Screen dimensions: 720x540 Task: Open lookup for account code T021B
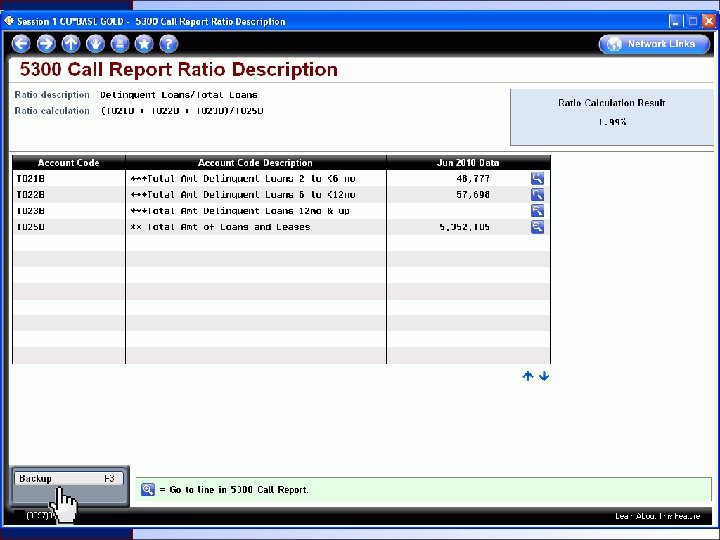coord(537,179)
